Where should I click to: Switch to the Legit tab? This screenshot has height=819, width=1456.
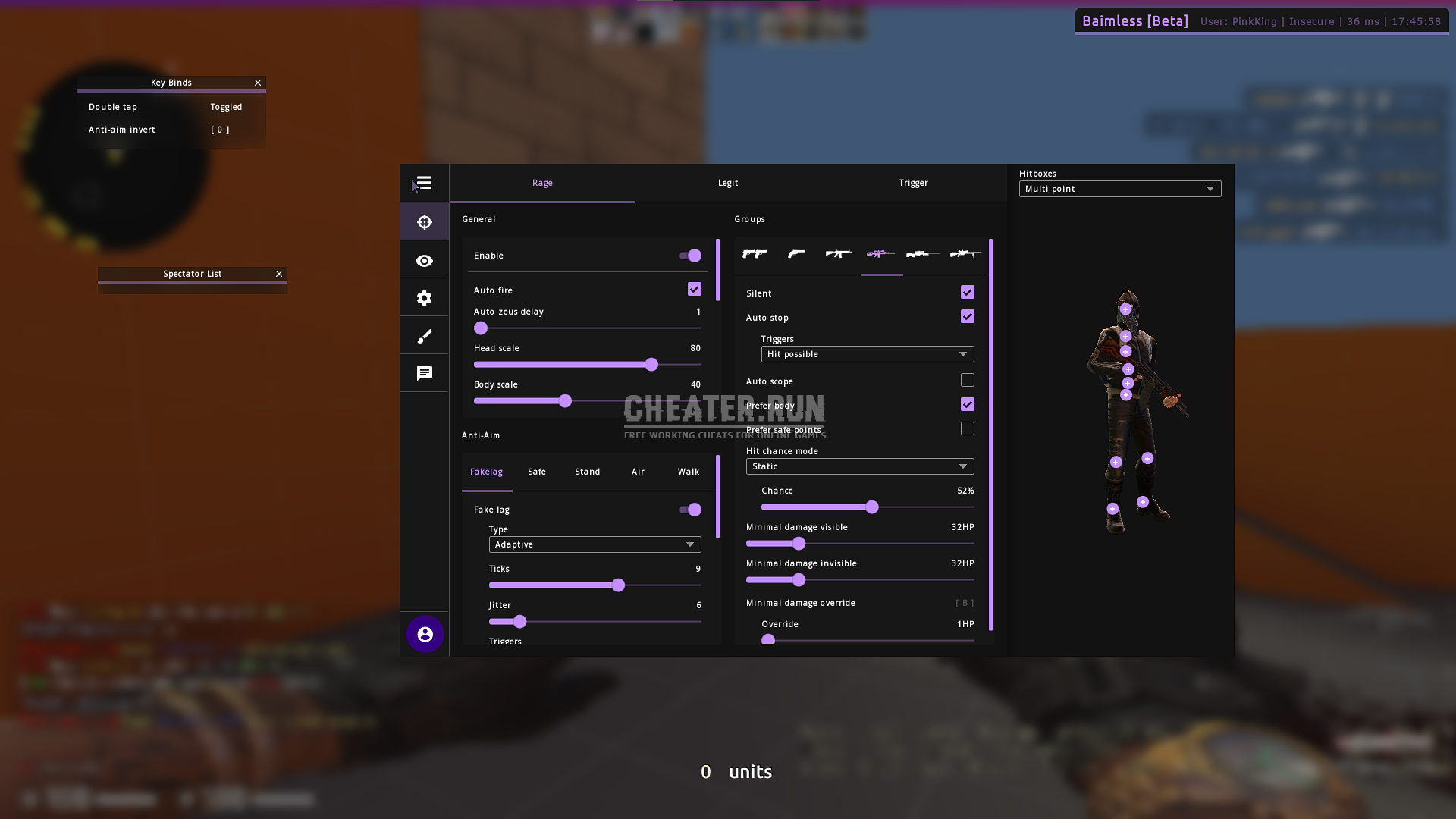point(728,182)
